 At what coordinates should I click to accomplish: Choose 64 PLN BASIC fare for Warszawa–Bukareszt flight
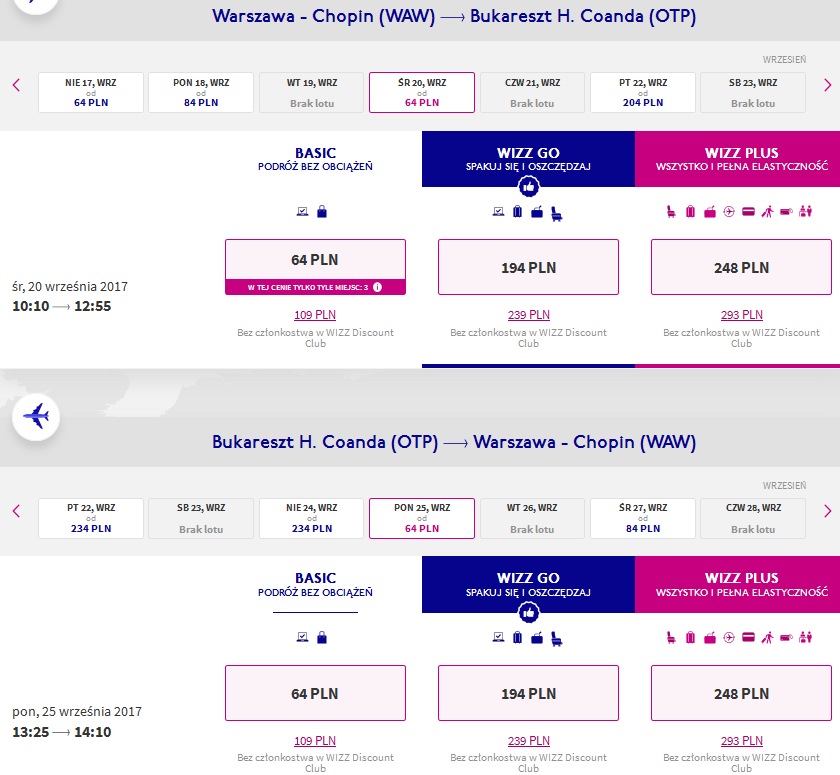[316, 260]
